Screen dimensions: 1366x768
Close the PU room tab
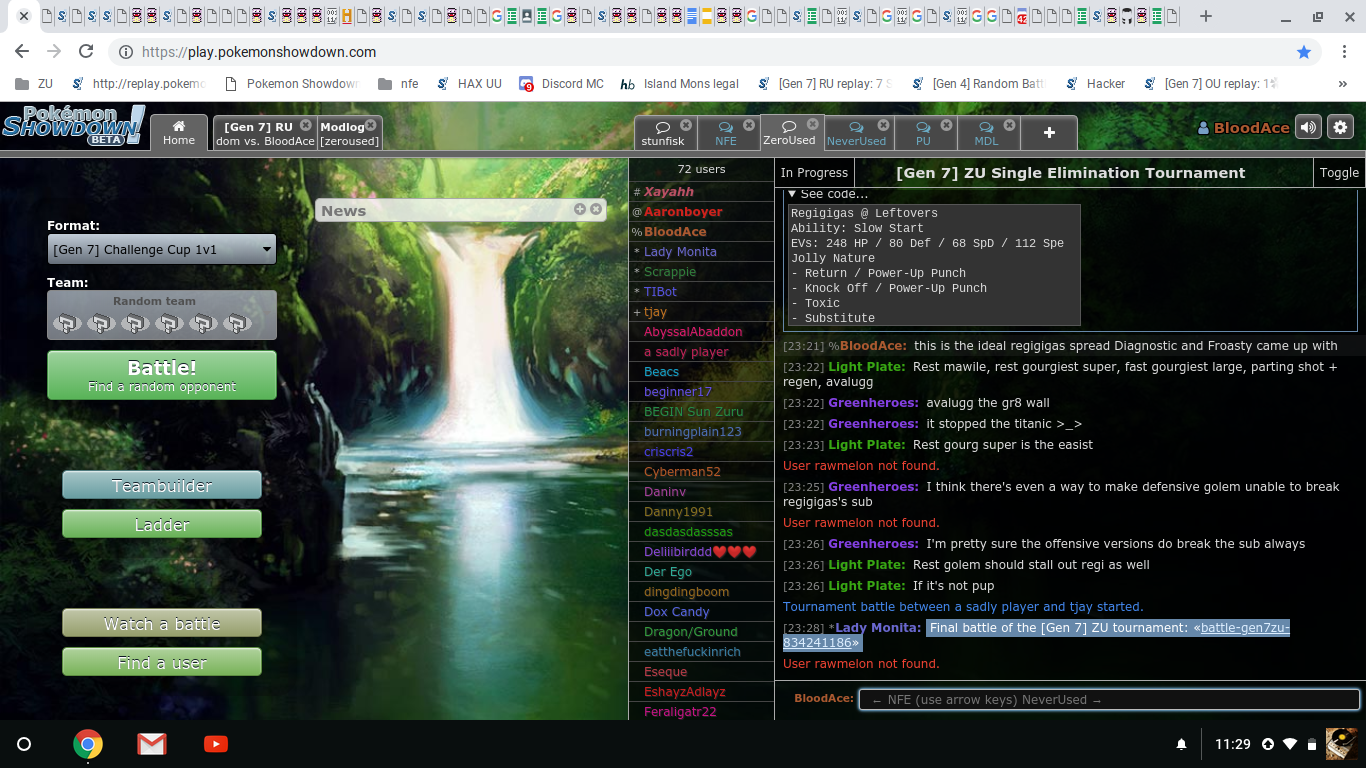coord(950,125)
